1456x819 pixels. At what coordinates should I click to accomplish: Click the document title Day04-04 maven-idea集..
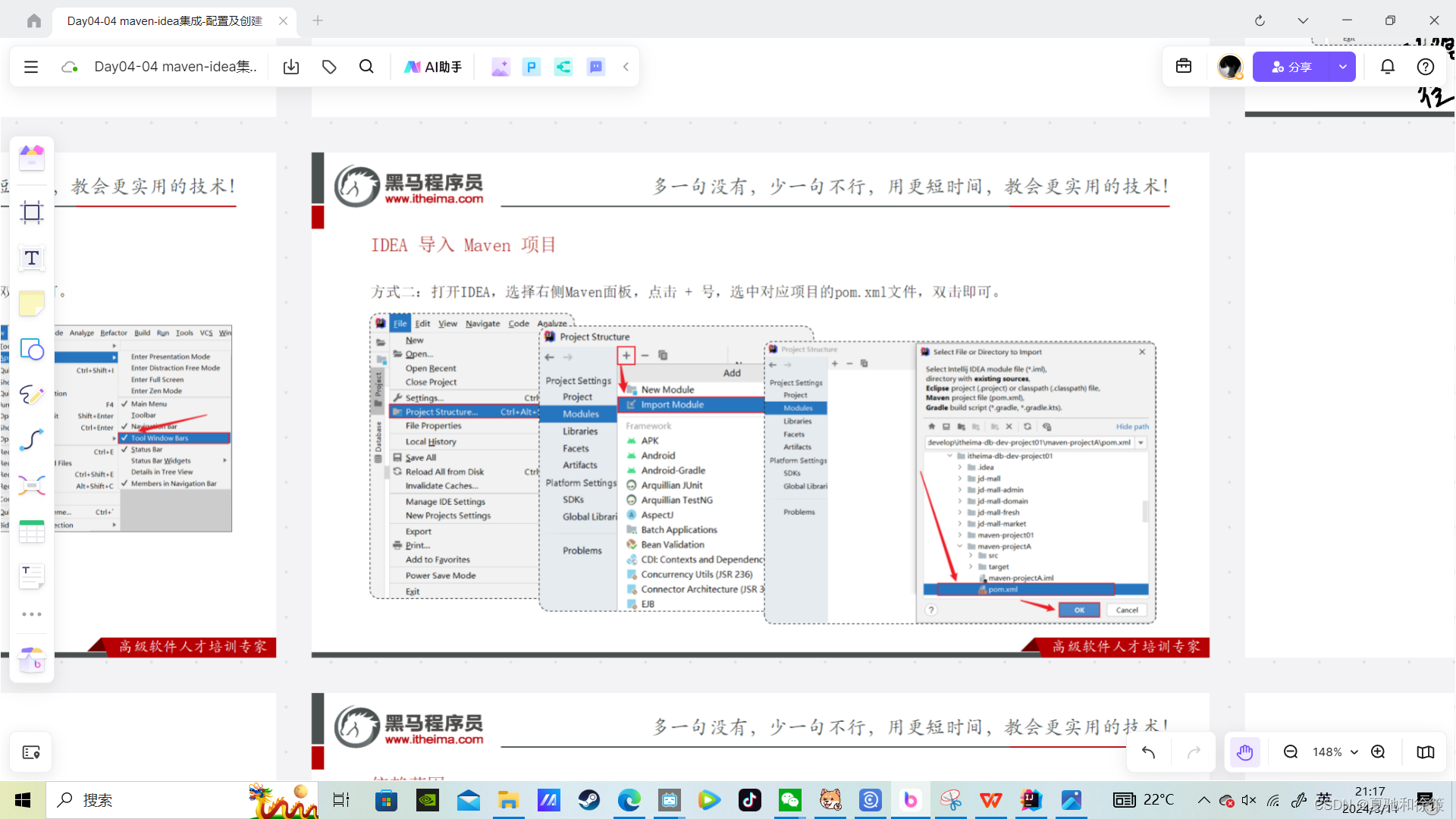(x=176, y=67)
